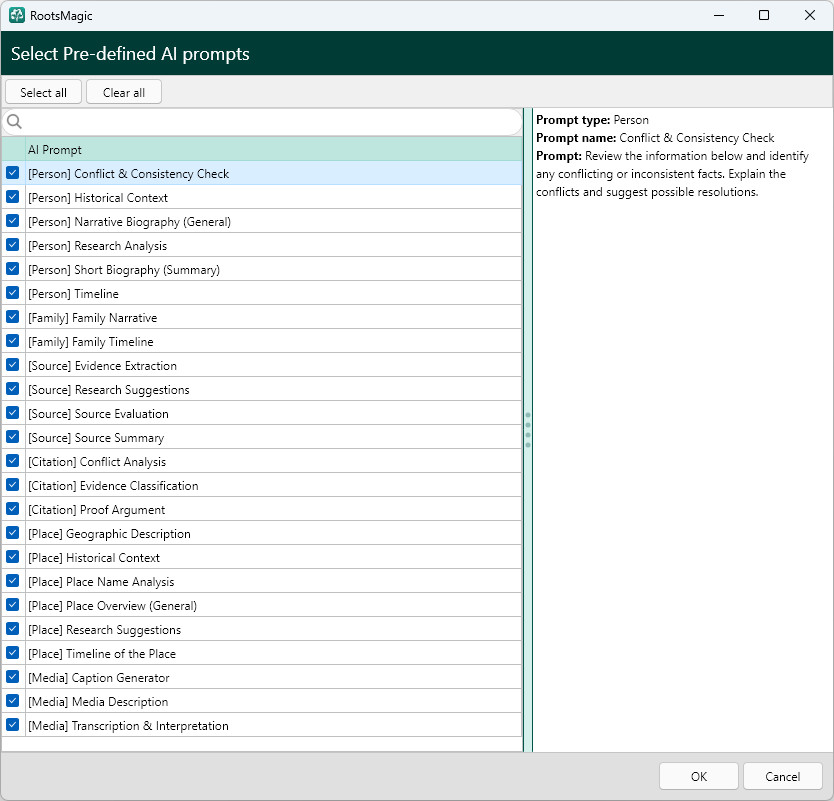
Task: Toggle the Source Evaluation checkbox
Action: click(13, 413)
